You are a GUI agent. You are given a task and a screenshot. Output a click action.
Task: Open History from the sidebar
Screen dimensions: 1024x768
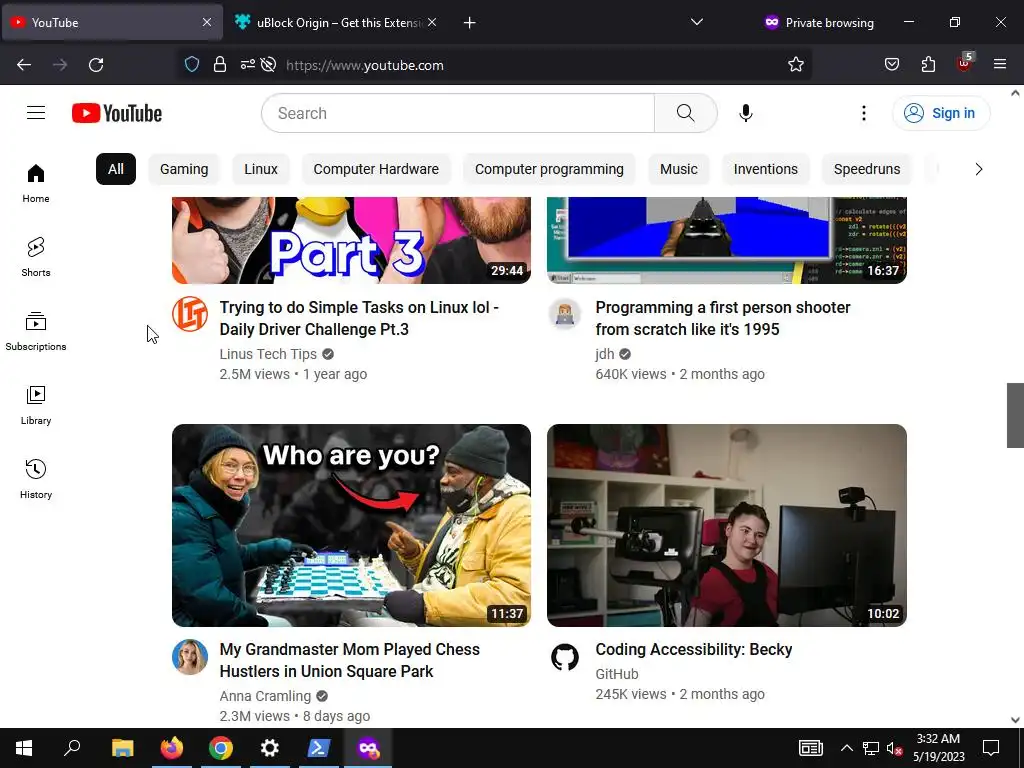[36, 479]
